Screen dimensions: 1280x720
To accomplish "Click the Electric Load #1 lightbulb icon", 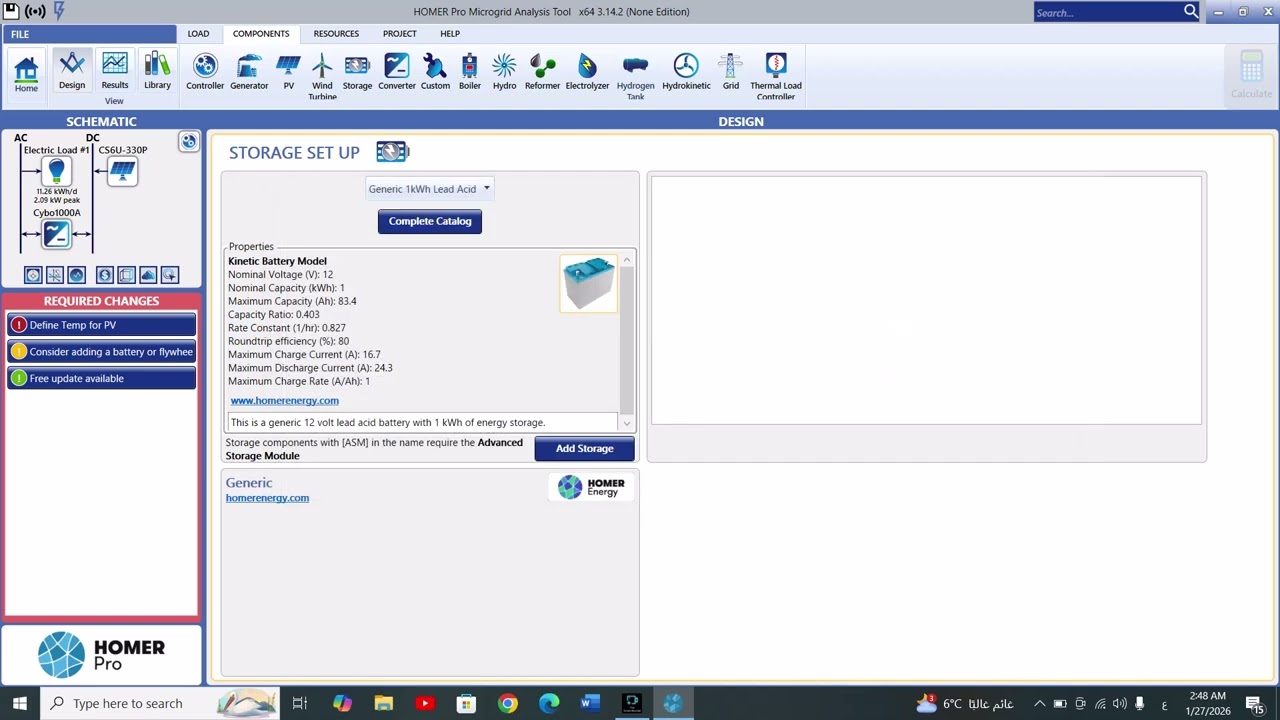I will click(x=56, y=172).
